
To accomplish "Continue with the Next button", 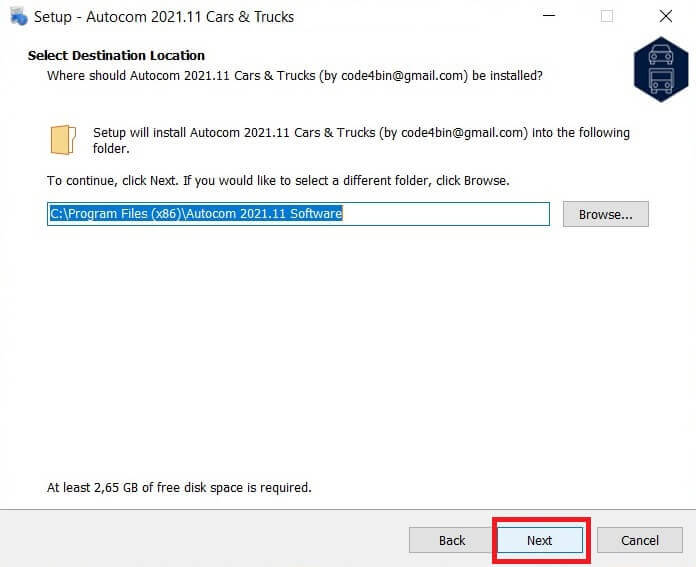I will coord(540,540).
